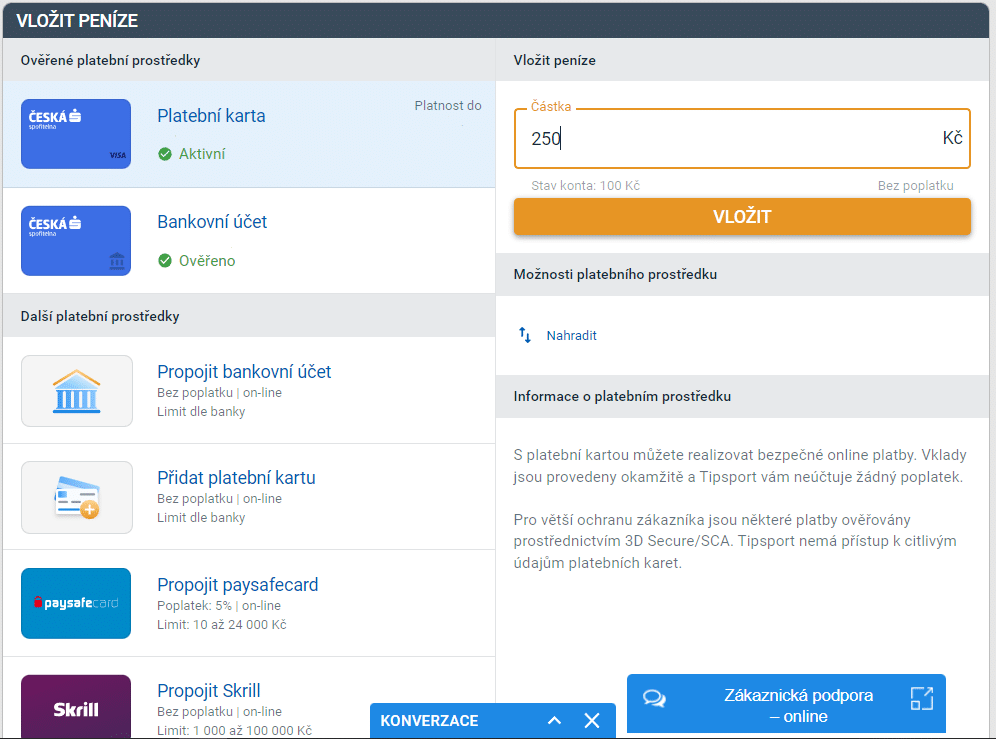Screen dimensions: 996x739
Task: Open Propojit paysafecard option
Action: tap(237, 585)
